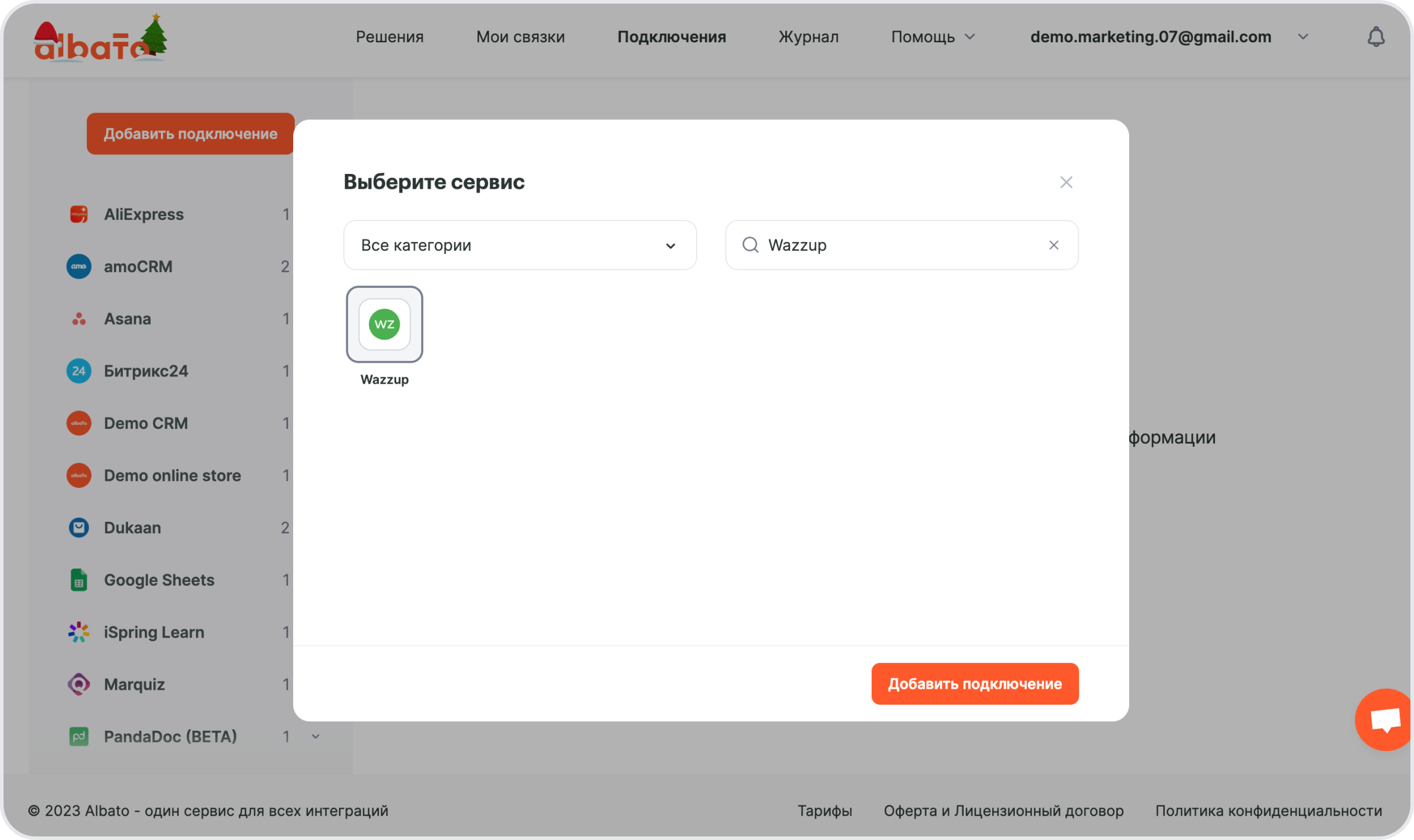The width and height of the screenshot is (1414, 840).
Task: Open Политика конфиденциальности link
Action: click(x=1269, y=810)
